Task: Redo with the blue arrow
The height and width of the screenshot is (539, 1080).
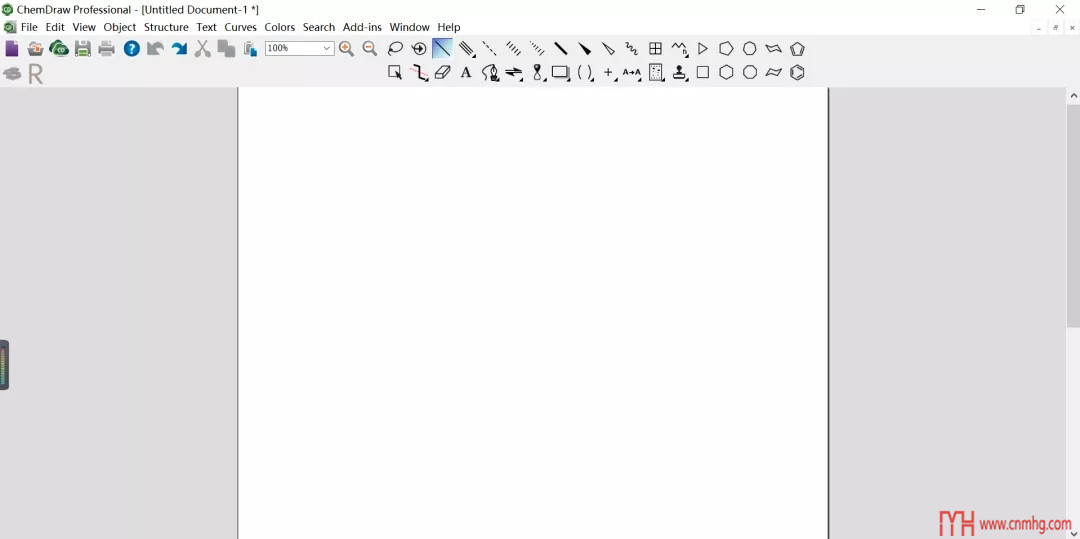Action: [179, 48]
